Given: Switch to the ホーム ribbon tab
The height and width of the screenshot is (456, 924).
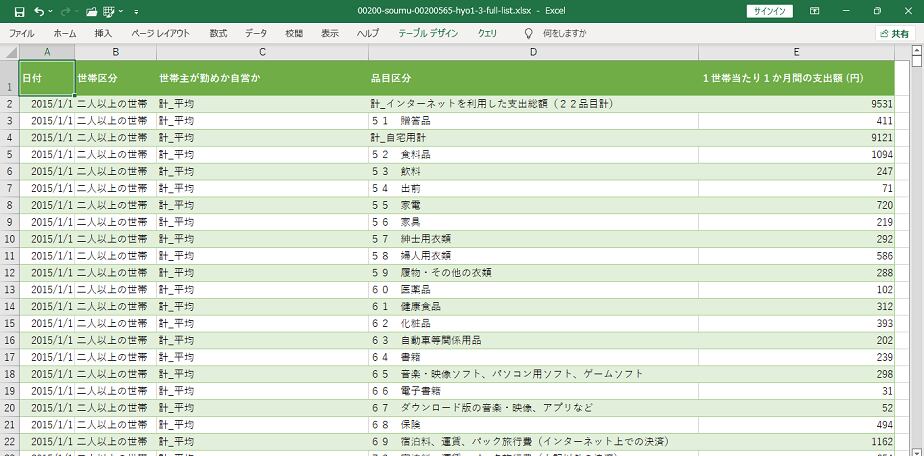Looking at the screenshot, I should [65, 34].
